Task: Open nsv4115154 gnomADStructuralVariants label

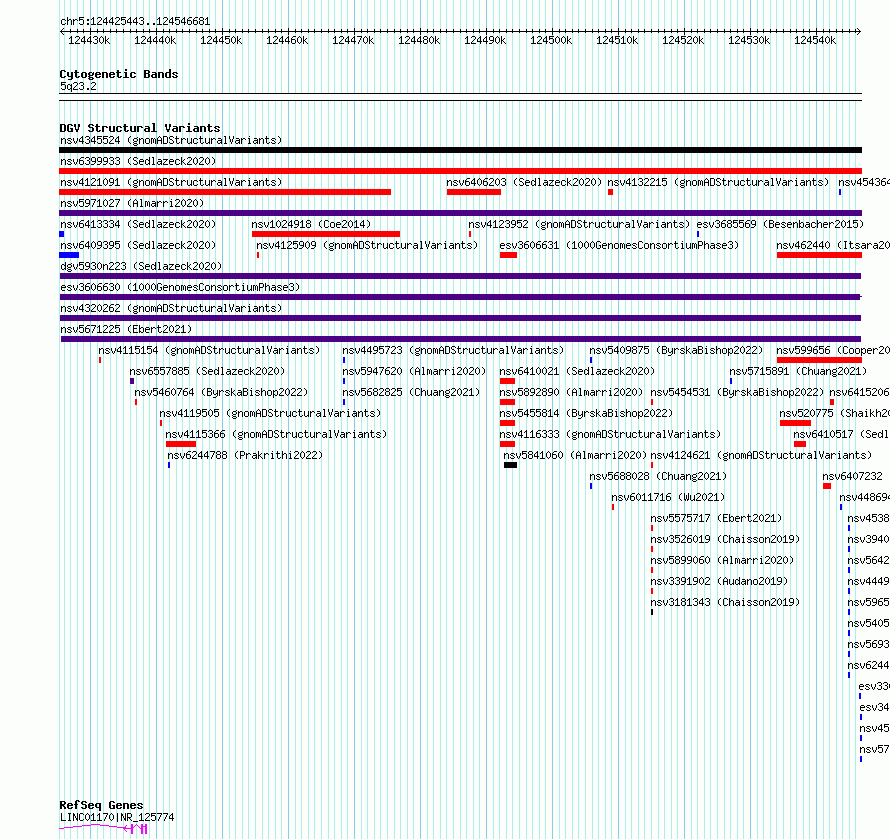Action: (x=209, y=350)
